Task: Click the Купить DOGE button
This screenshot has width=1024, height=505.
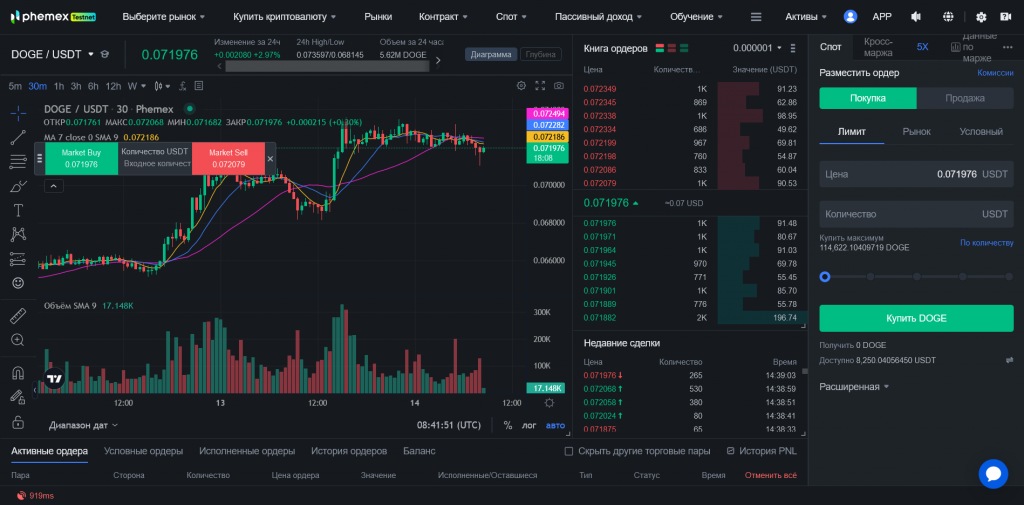Action: pyautogui.click(x=916, y=318)
